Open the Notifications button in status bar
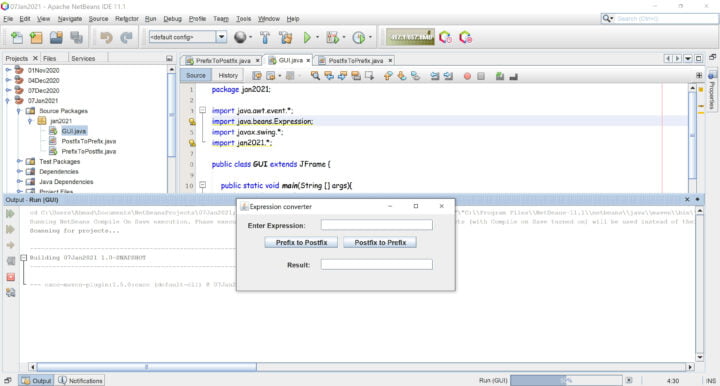 pyautogui.click(x=80, y=380)
